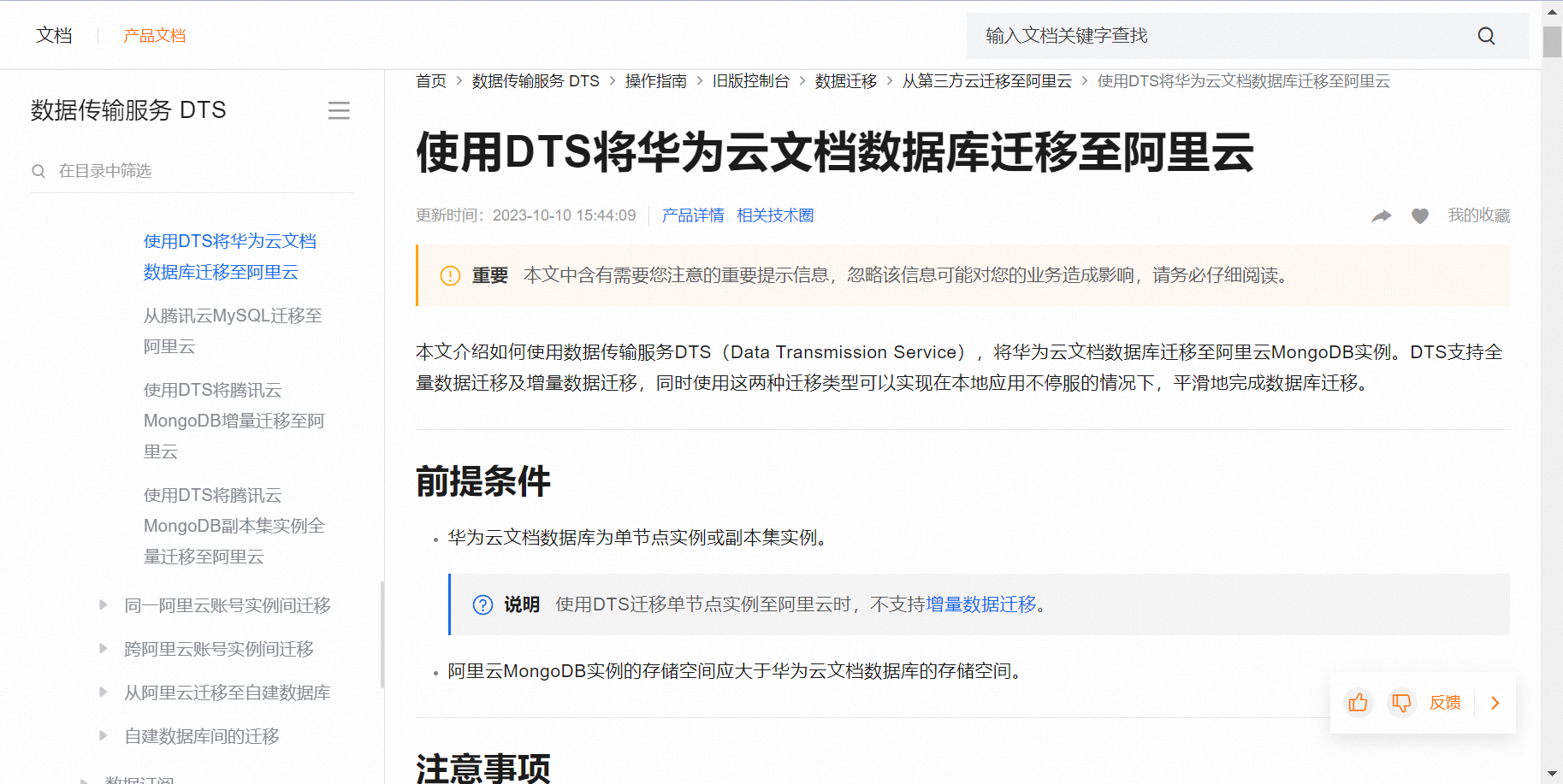Open 从腾讯云MySQL迁移至阿里云 in sidebar
This screenshot has height=784, width=1563.
tap(233, 331)
